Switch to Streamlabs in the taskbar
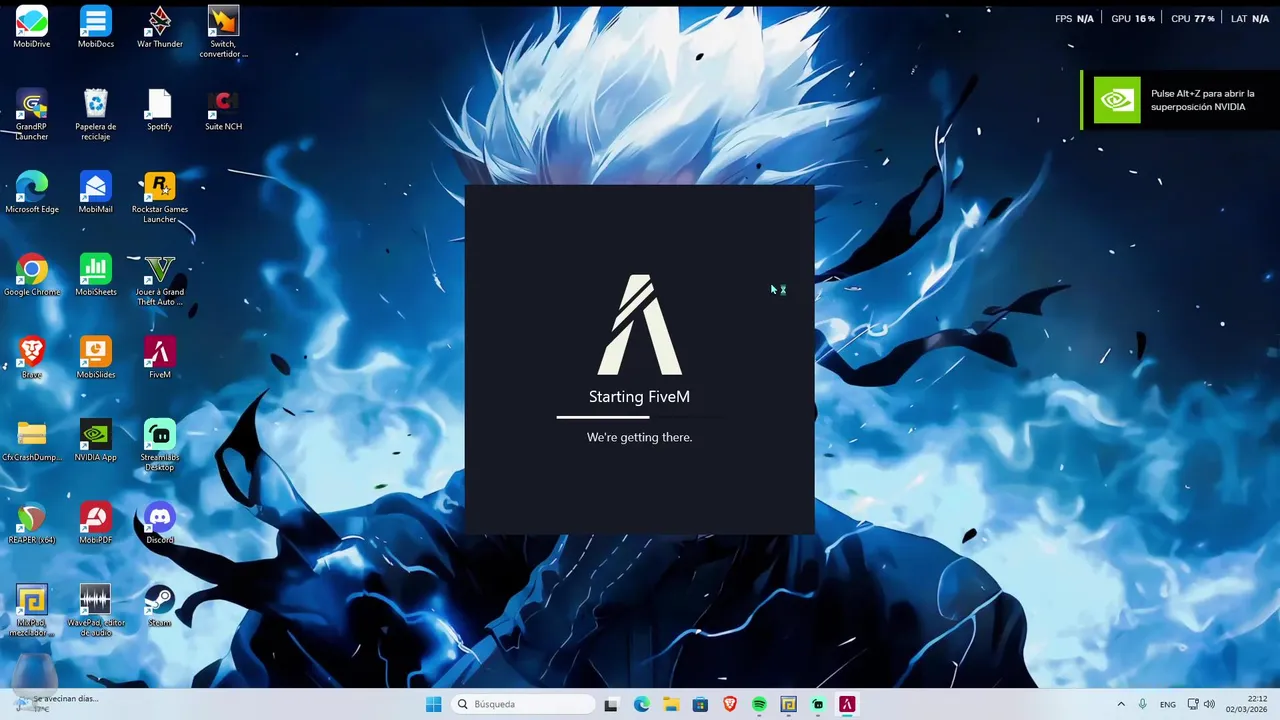Image resolution: width=1280 pixels, height=720 pixels. (x=818, y=704)
